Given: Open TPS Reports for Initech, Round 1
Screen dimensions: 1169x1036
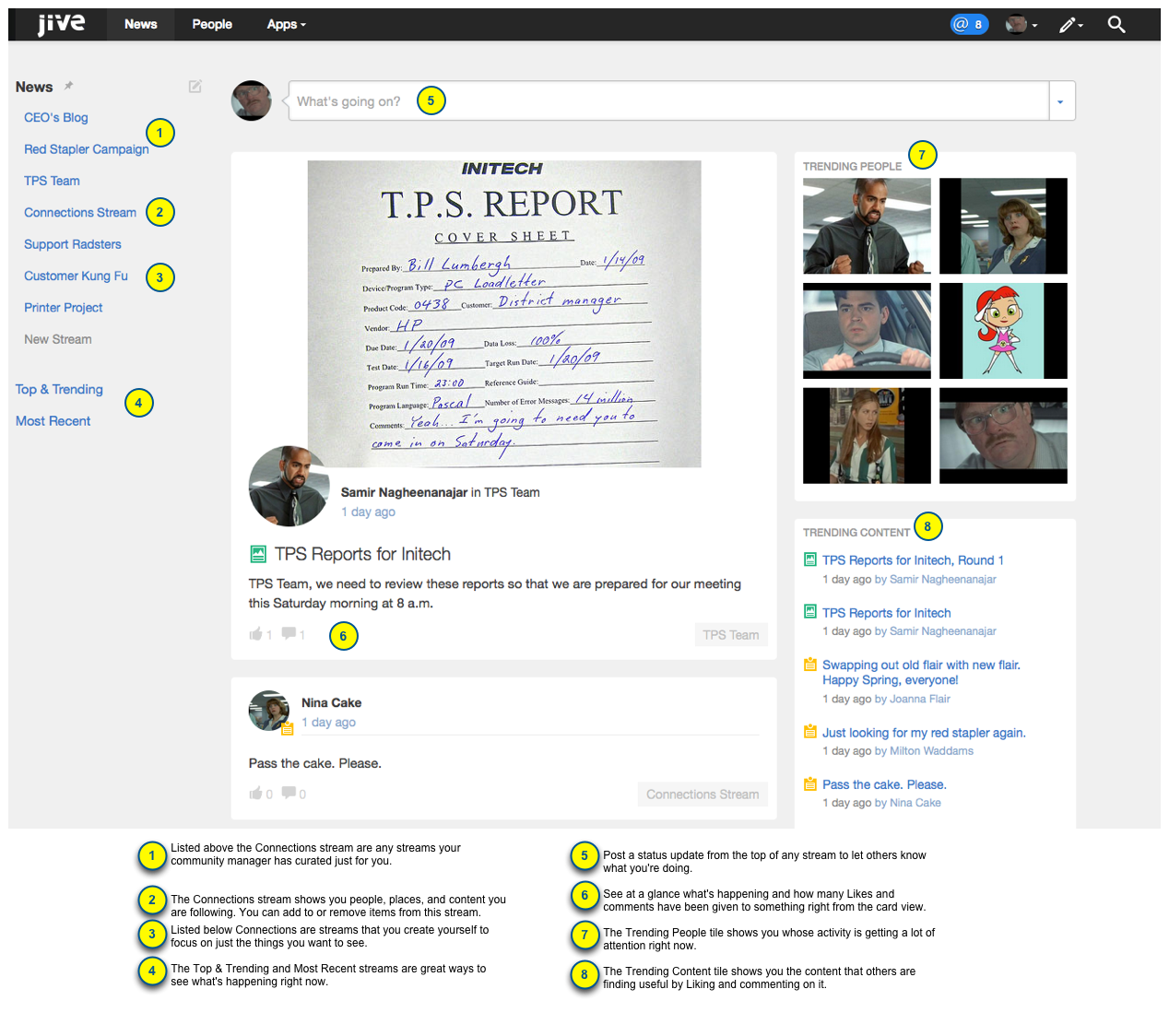Looking at the screenshot, I should pos(913,560).
